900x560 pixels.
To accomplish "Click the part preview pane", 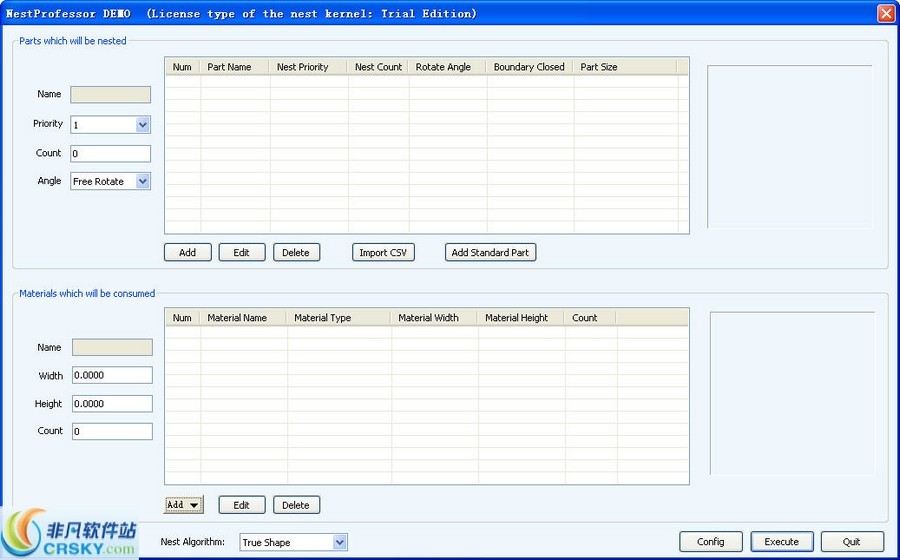I will (790, 147).
